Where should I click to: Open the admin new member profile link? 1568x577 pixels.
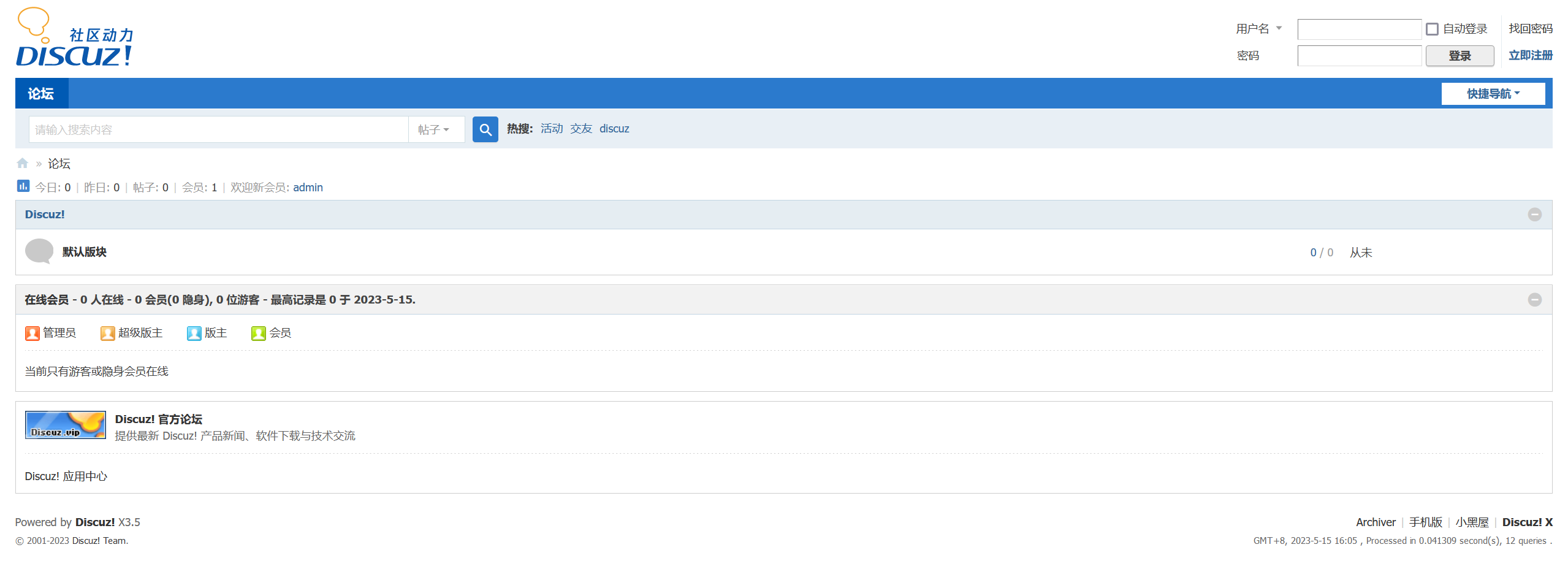click(x=308, y=188)
